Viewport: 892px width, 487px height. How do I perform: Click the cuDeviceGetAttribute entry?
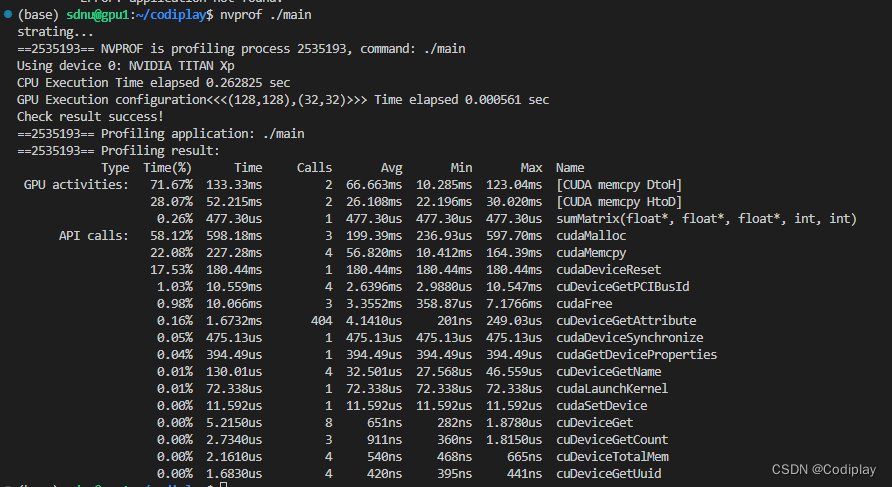626,321
